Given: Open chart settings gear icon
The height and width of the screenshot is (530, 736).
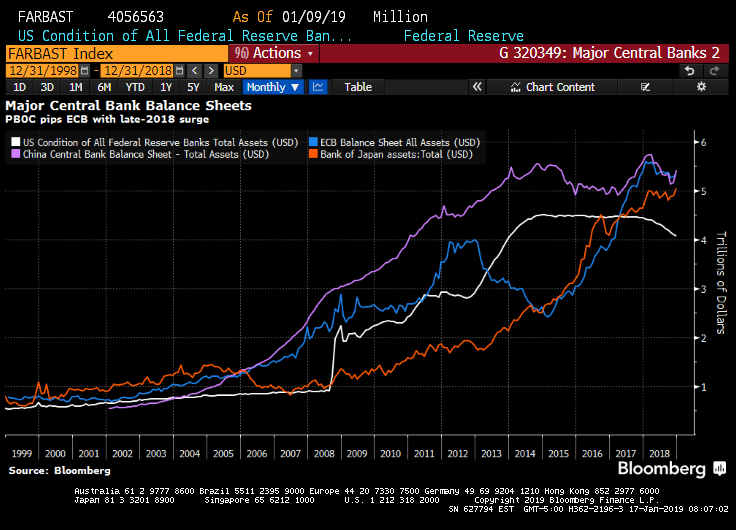Looking at the screenshot, I should pos(701,87).
